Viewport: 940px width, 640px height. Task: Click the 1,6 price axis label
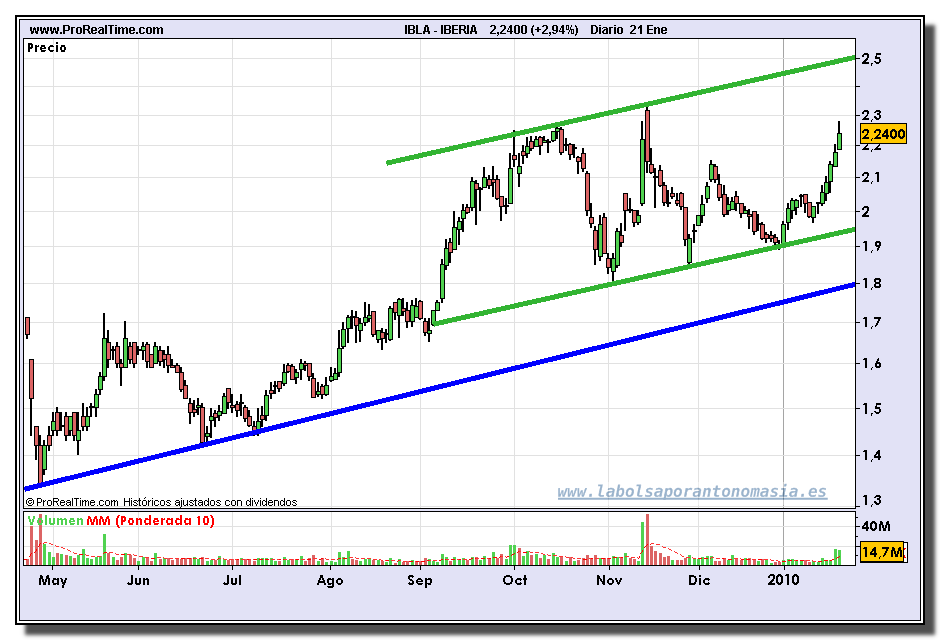tap(871, 363)
